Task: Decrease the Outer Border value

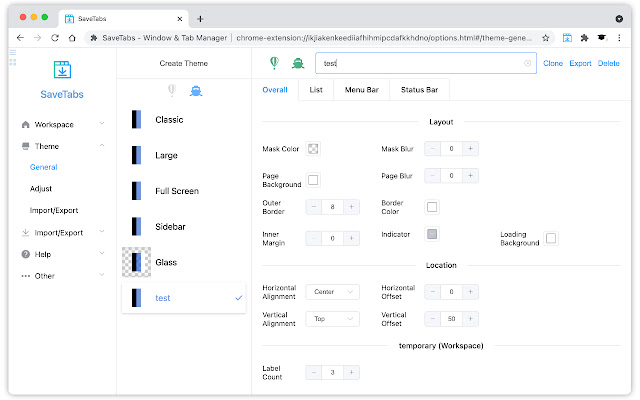Action: point(314,207)
